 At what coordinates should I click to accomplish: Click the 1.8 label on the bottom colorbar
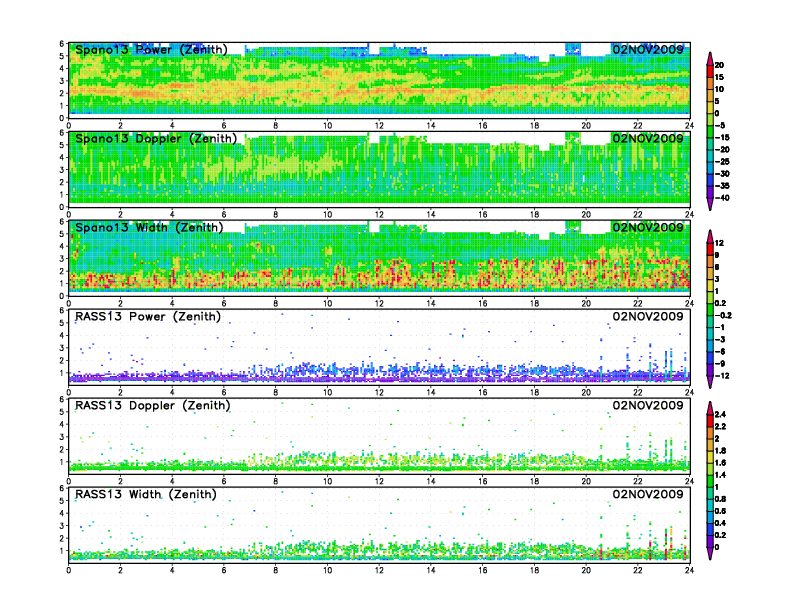[x=720, y=450]
